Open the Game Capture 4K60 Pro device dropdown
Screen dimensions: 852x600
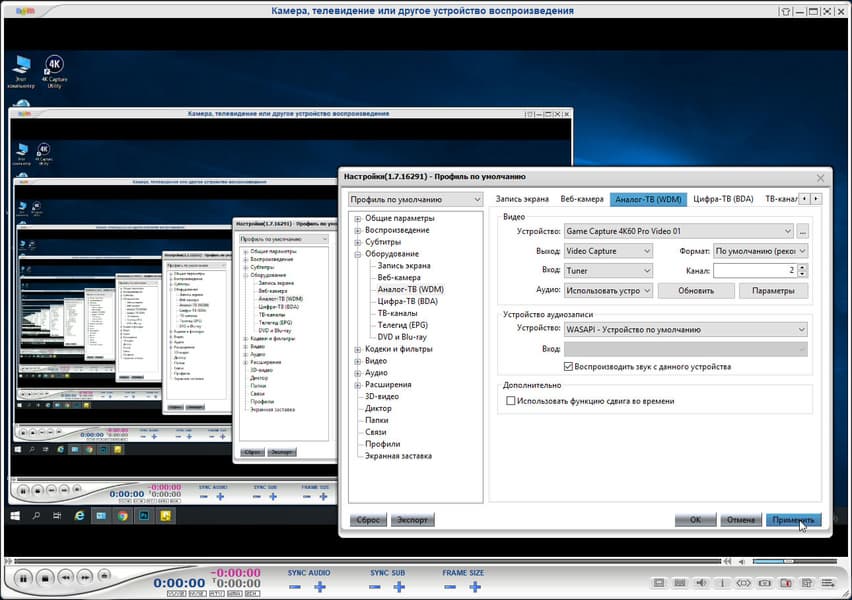(x=678, y=231)
